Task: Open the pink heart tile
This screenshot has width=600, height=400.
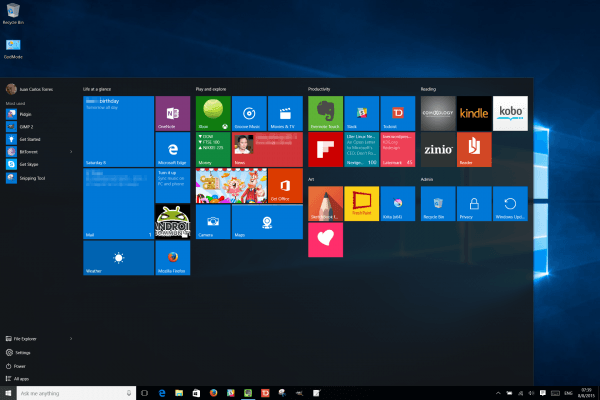Action: coord(325,240)
